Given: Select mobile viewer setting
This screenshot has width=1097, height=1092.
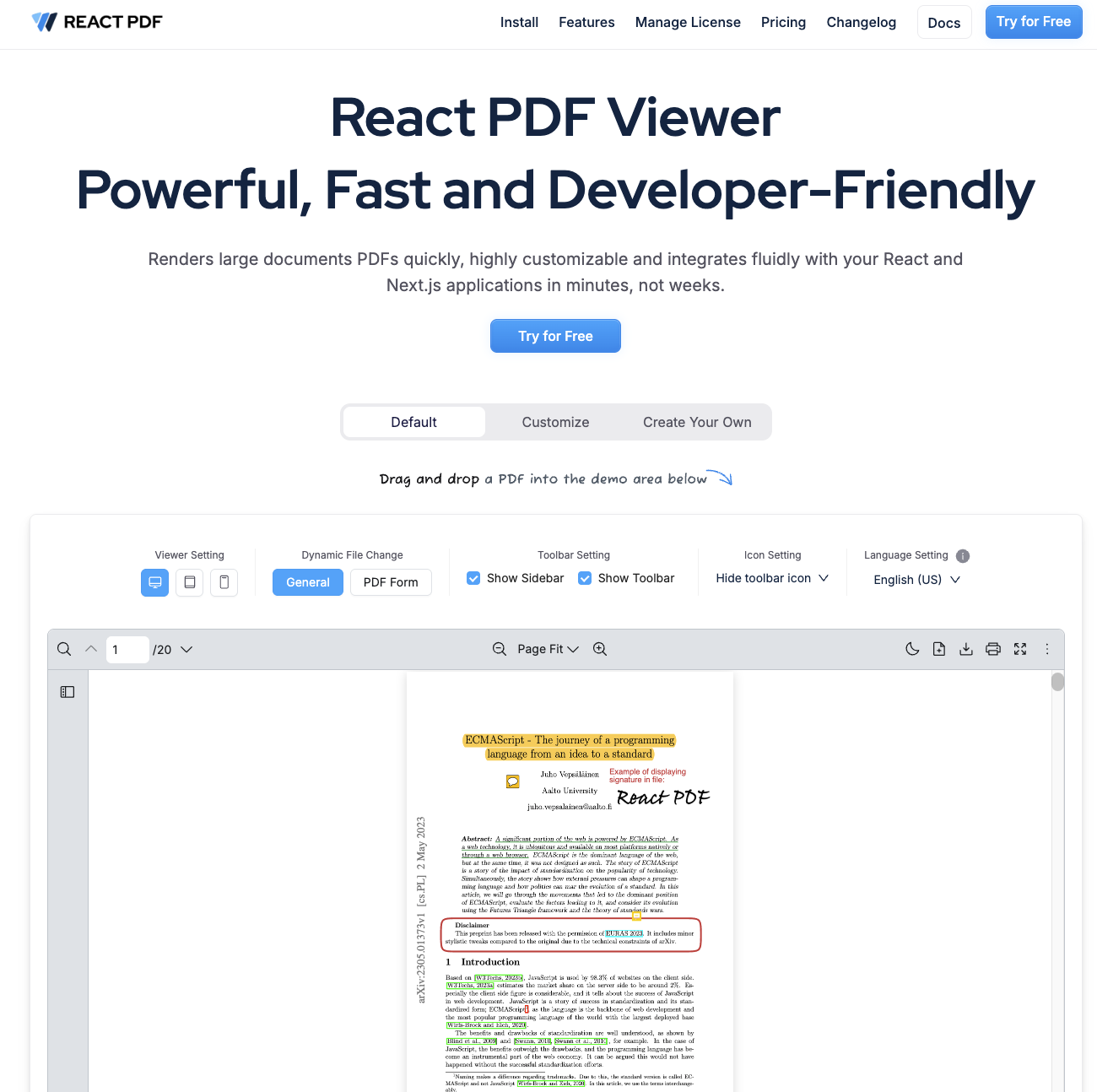Looking at the screenshot, I should tap(224, 582).
